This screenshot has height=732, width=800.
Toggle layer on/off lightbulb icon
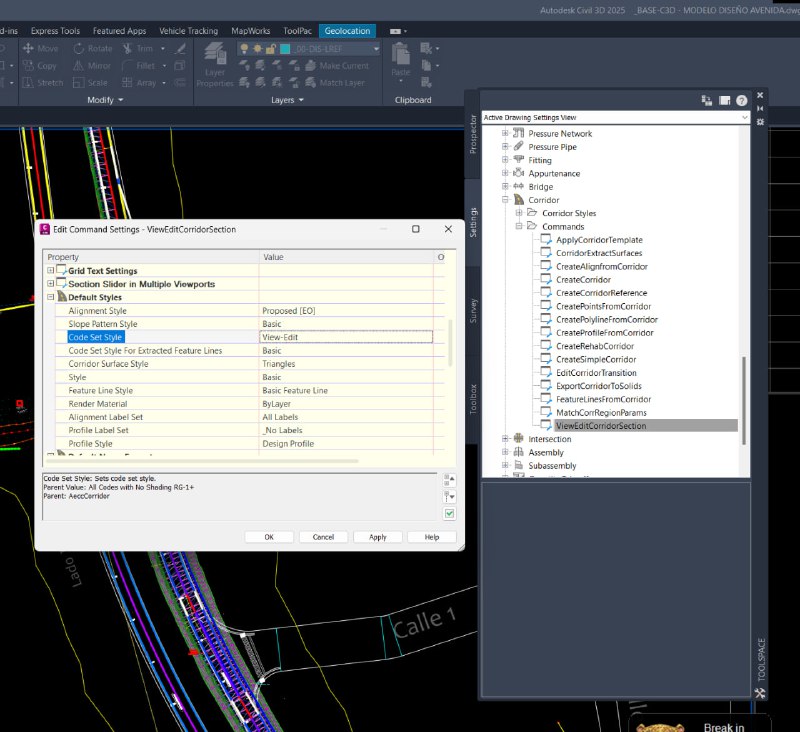pos(244,49)
